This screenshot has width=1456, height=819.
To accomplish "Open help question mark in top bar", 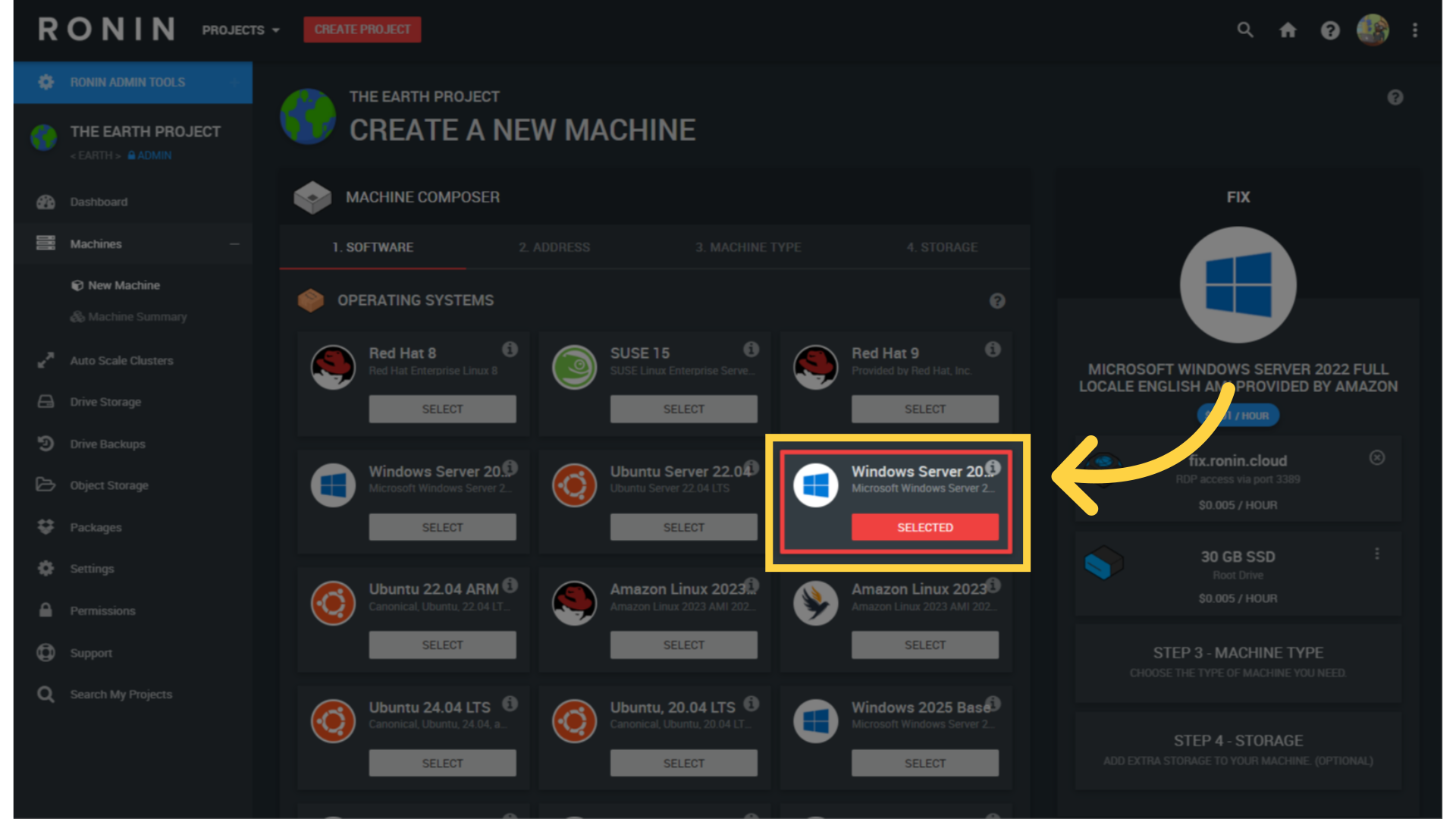I will coord(1330,30).
